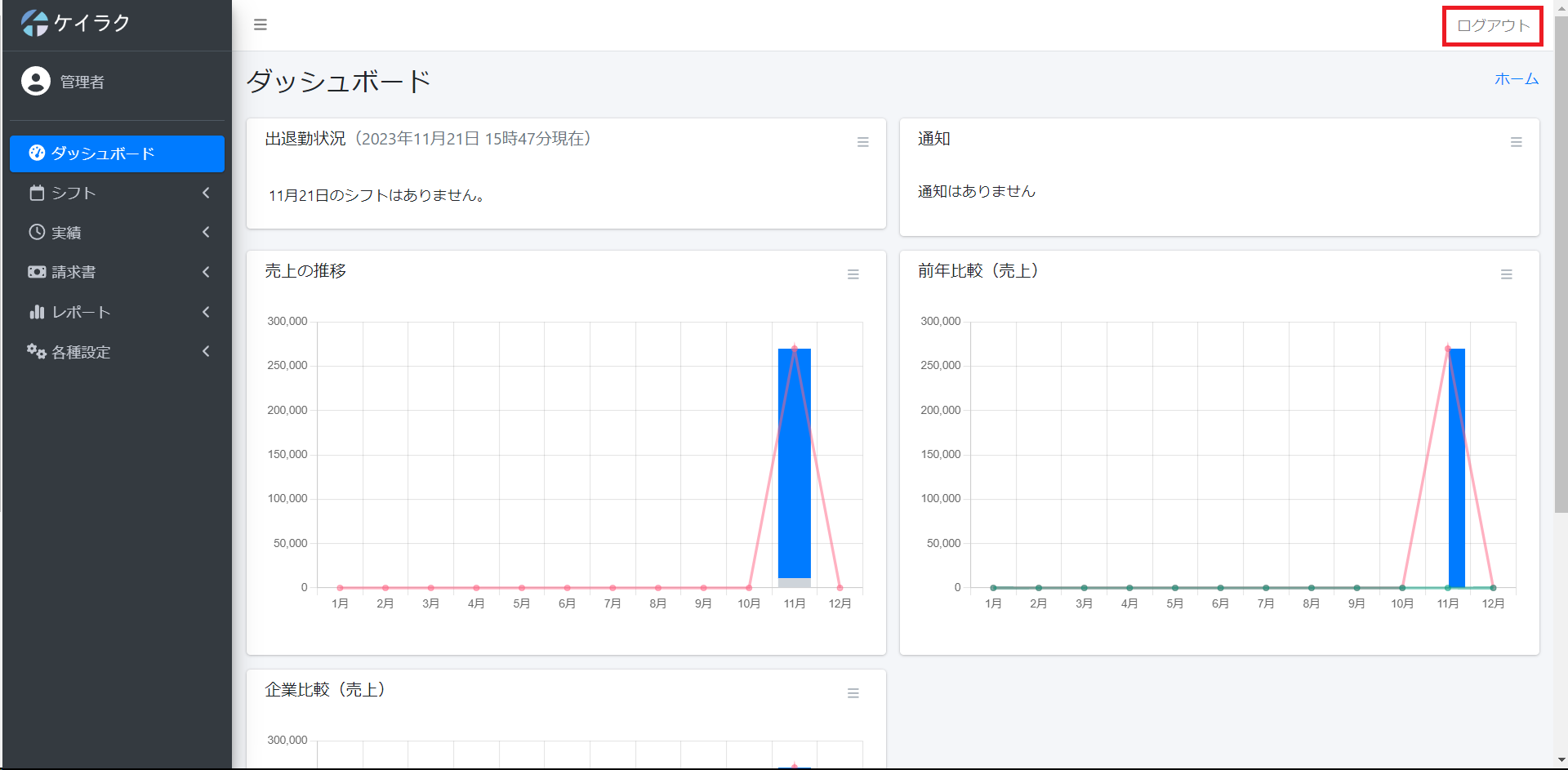Viewport: 1568px width, 770px height.
Task: Open the 各種設定 sidebar menu
Action: coord(117,351)
